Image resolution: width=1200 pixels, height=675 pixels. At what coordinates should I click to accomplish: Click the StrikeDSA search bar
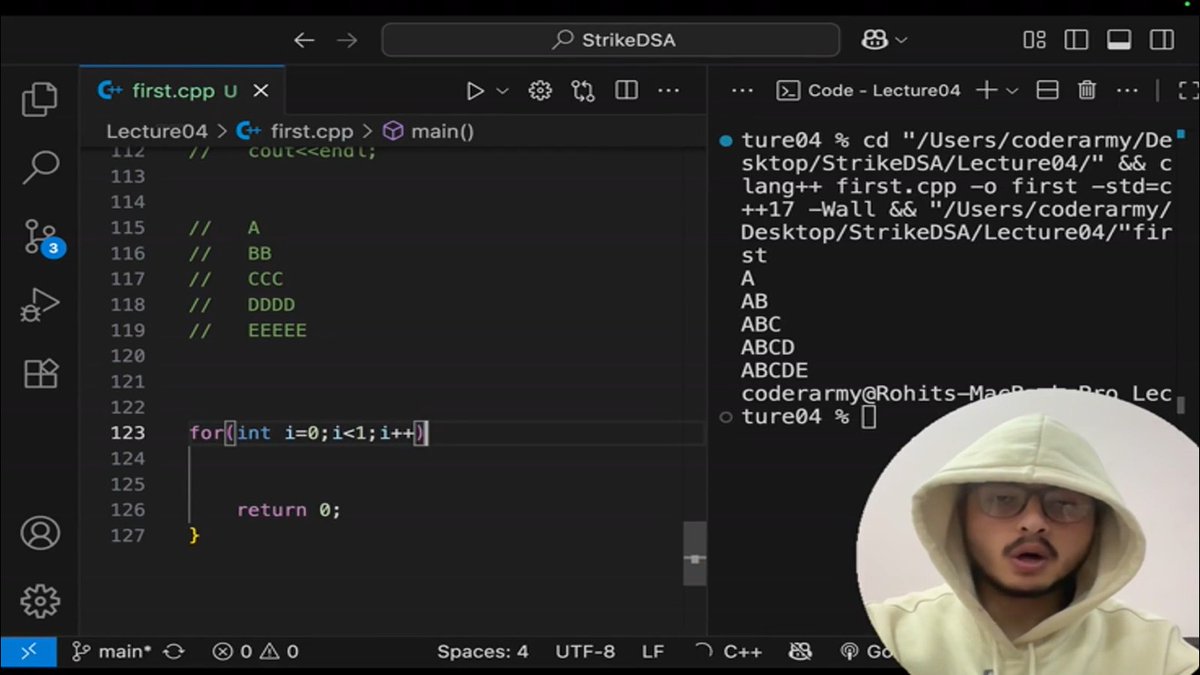610,39
